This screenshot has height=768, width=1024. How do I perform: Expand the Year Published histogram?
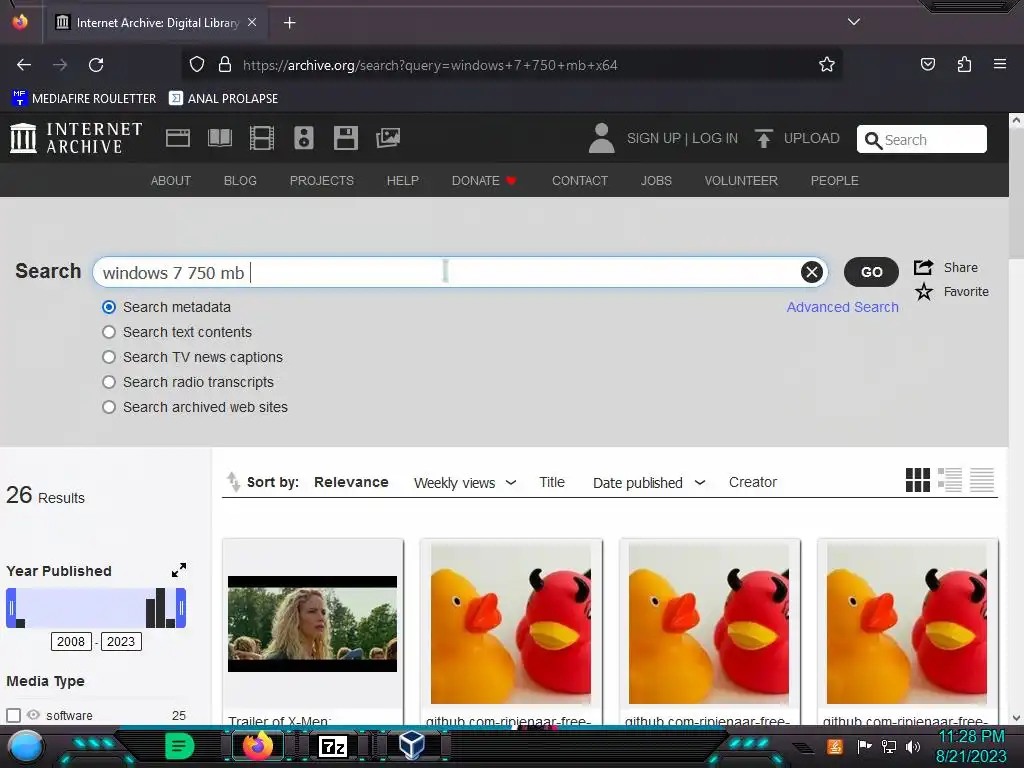coord(179,570)
